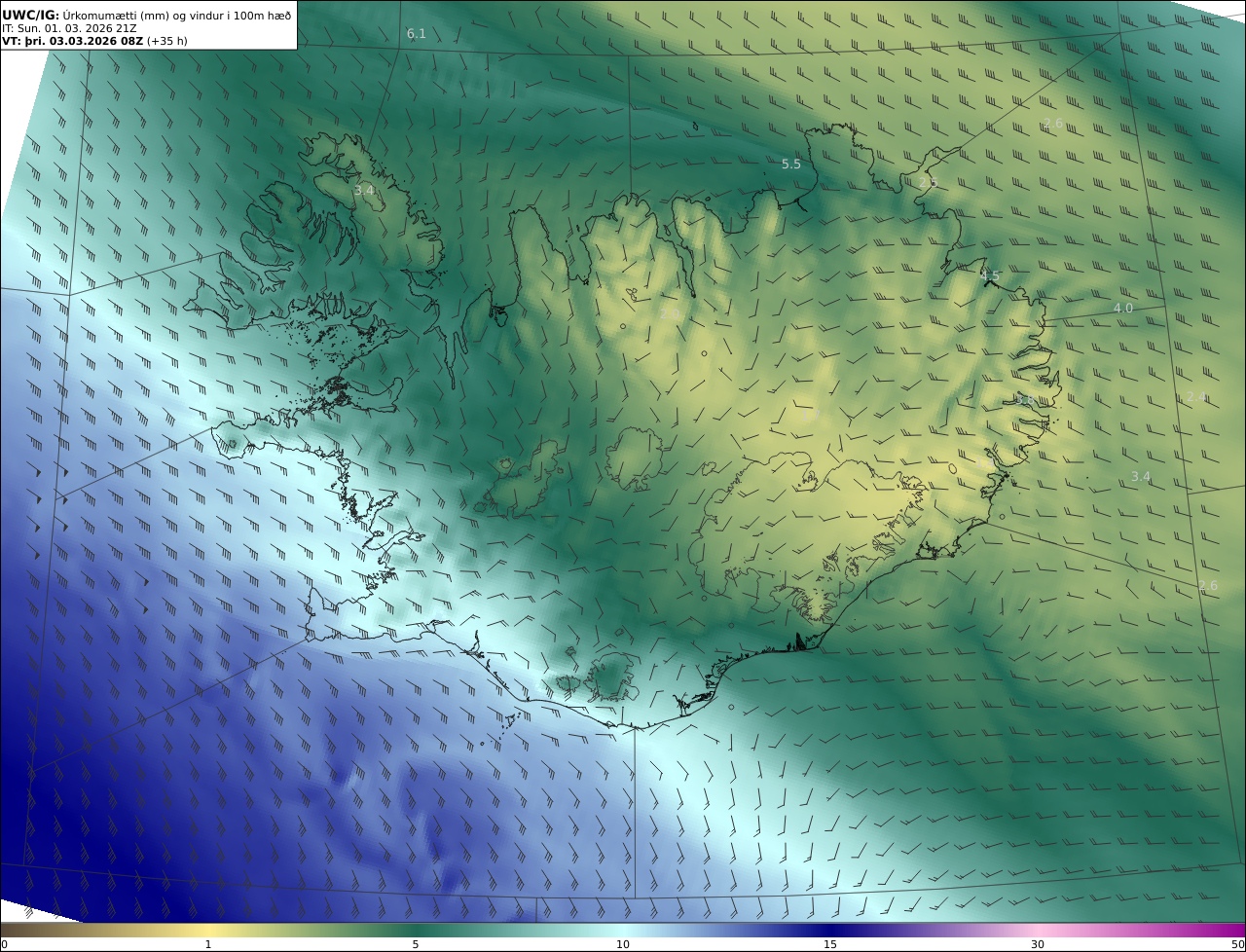The height and width of the screenshot is (952, 1246).
Task: Click the faint '1.7' label in central Iceland
Action: coord(809,414)
